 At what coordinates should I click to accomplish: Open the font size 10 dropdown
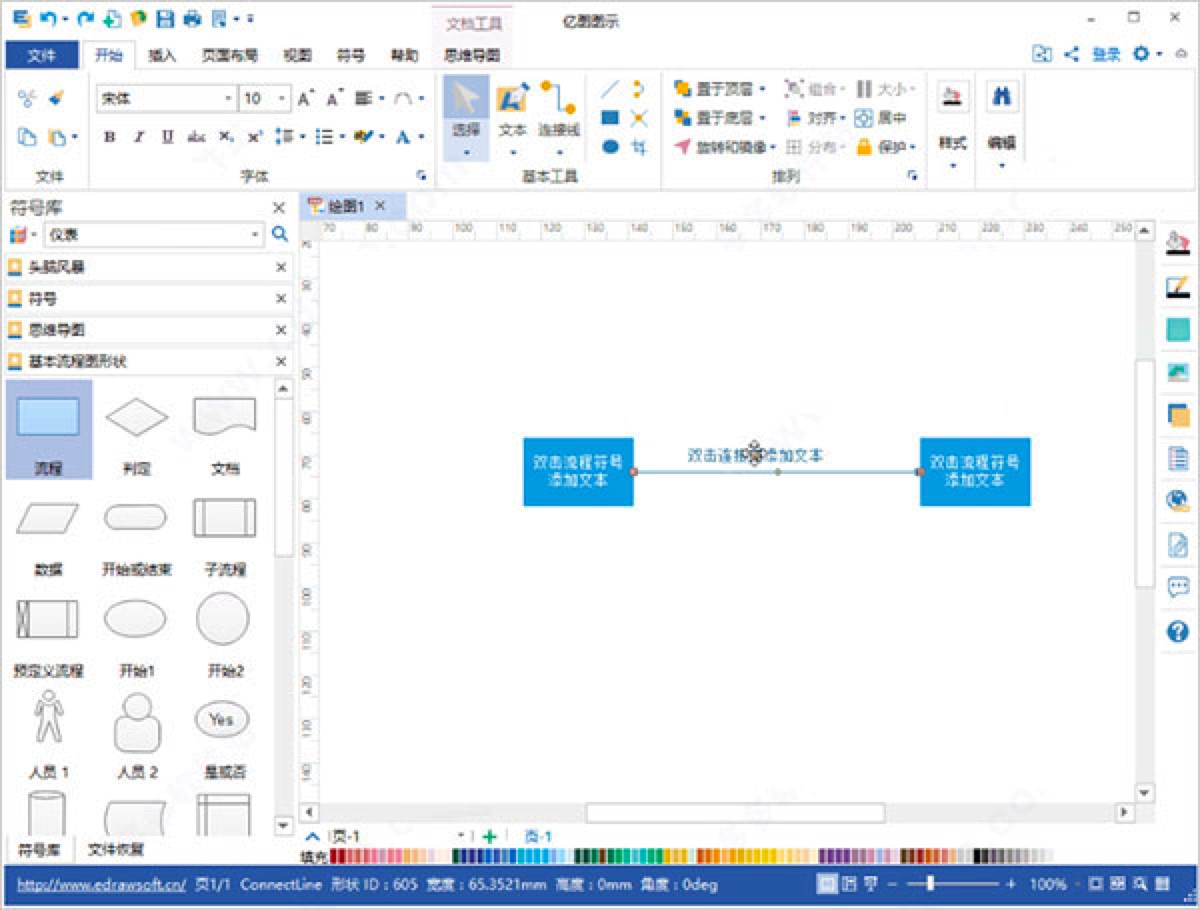click(283, 98)
